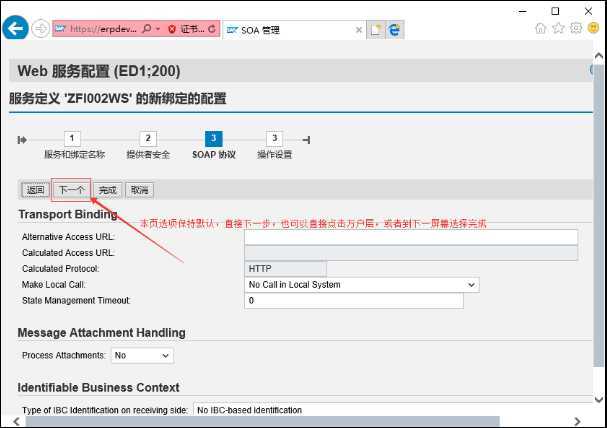The height and width of the screenshot is (428, 607).
Task: Click the Edge browser icon beside tabs
Action: click(394, 30)
